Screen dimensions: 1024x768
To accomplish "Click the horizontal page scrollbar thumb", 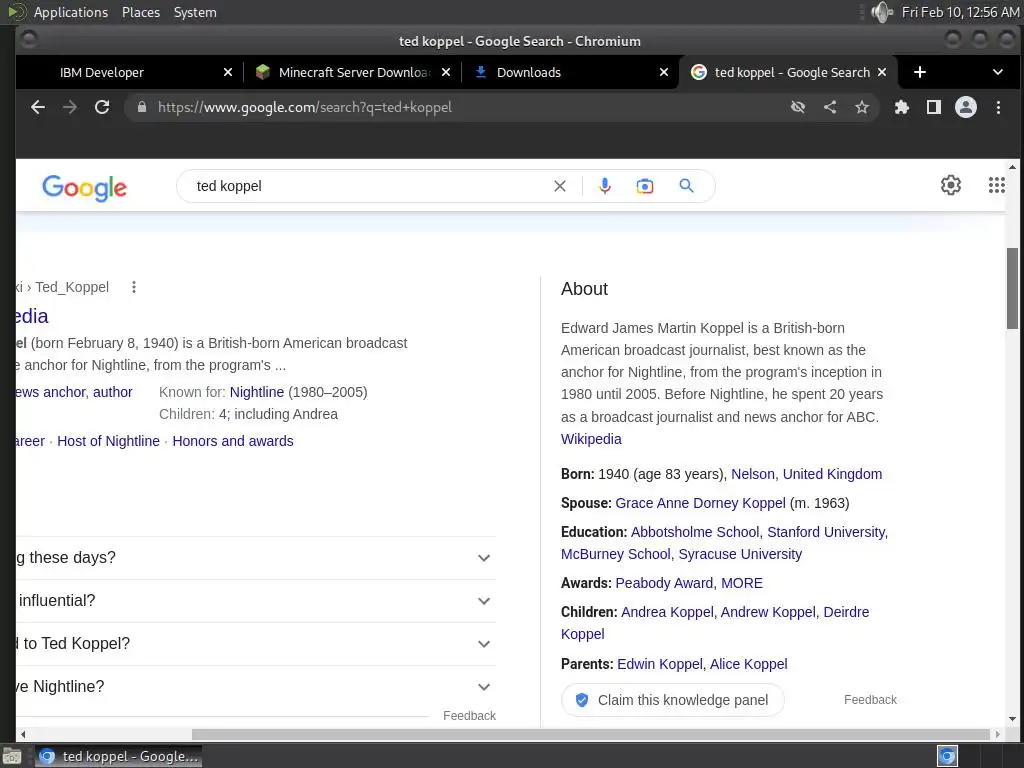I will 591,735.
